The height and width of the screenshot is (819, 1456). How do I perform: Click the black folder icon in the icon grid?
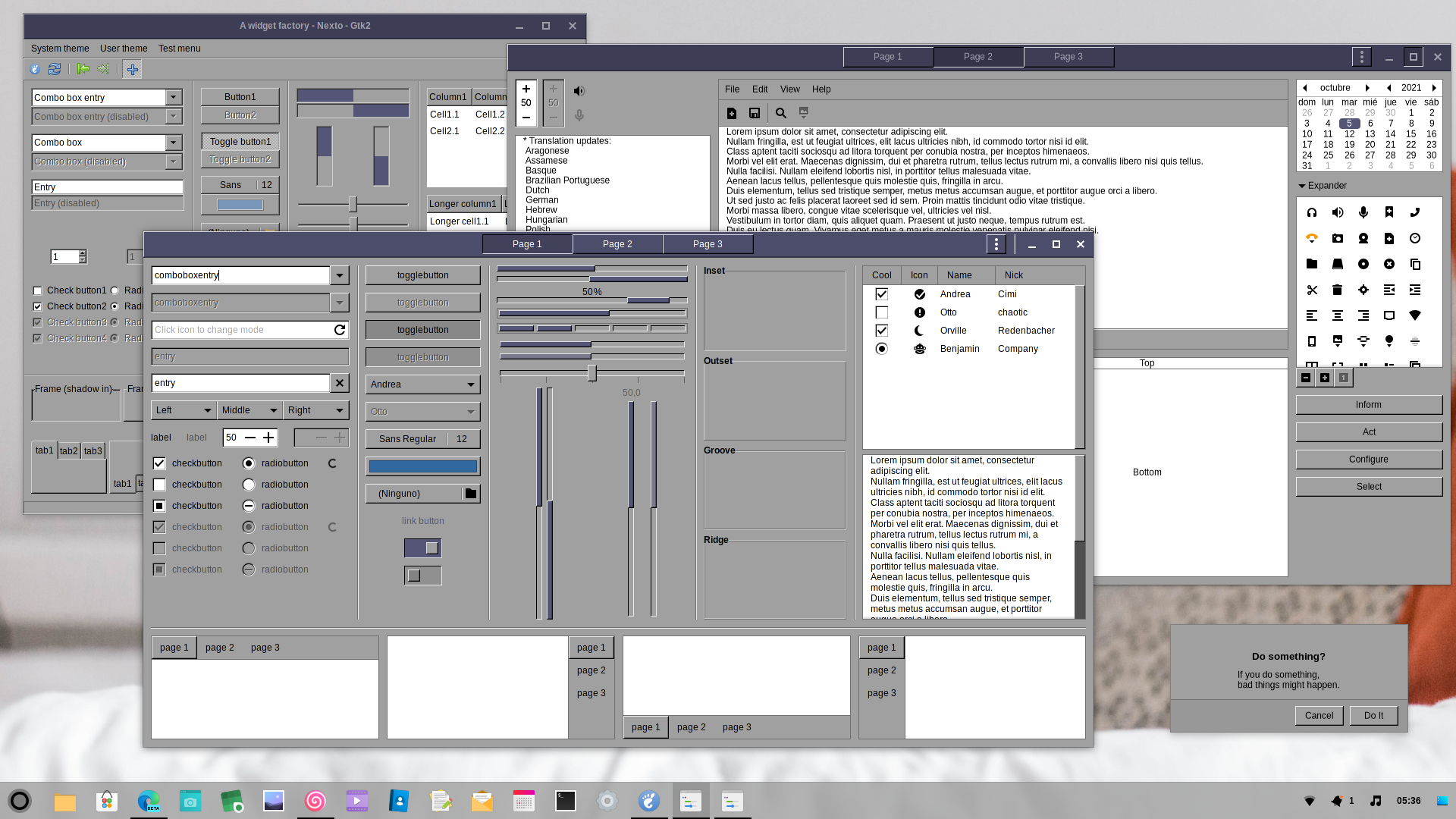coord(1312,264)
